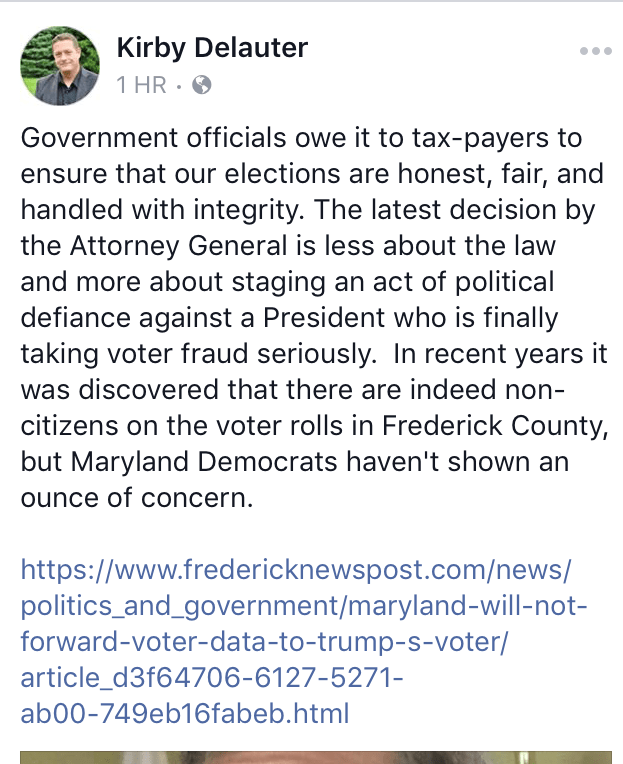Image resolution: width=623 pixels, height=764 pixels.
Task: Open the fredericknewspost.com news link
Action: click(295, 571)
